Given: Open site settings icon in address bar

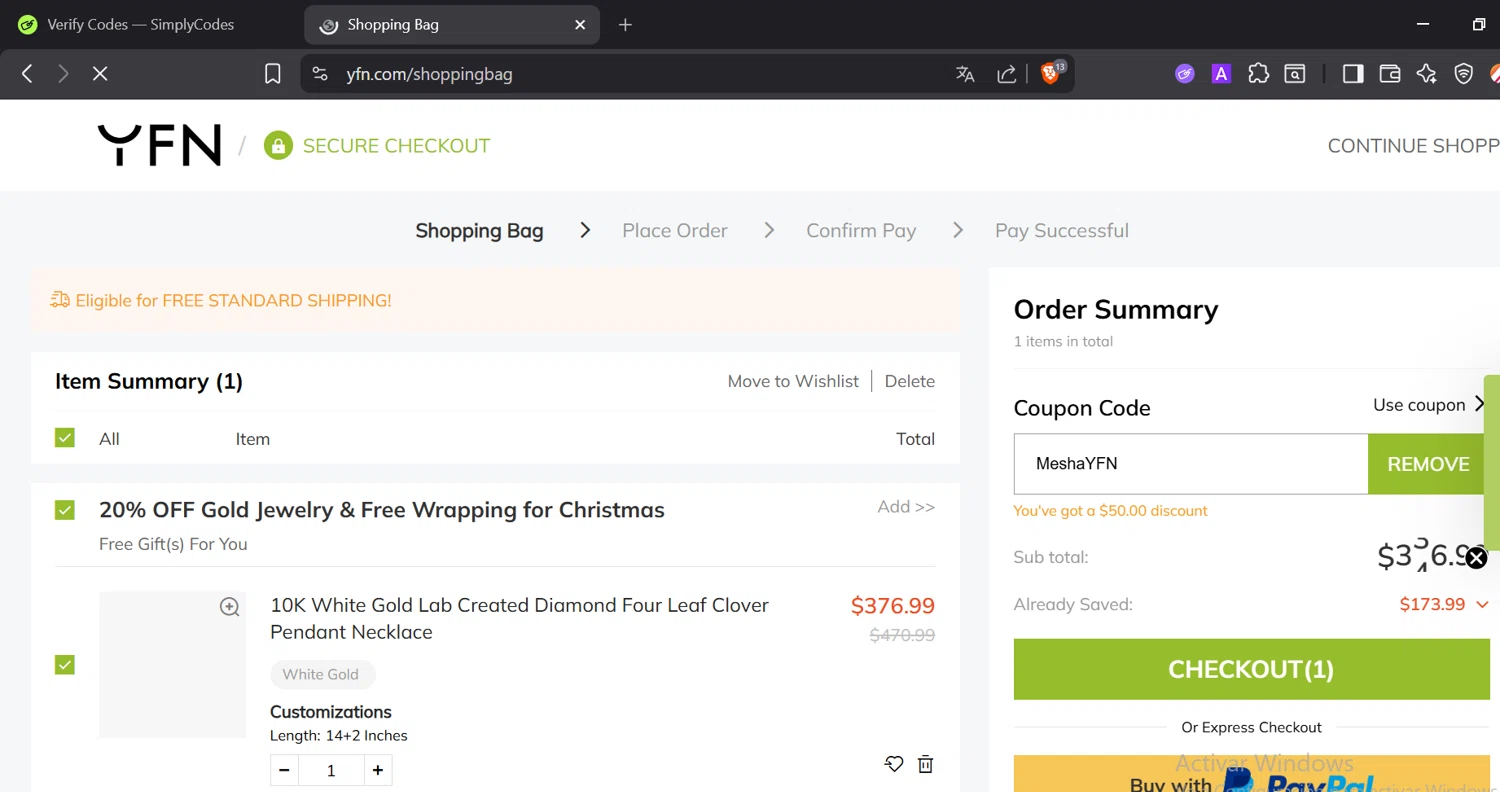Looking at the screenshot, I should [319, 73].
